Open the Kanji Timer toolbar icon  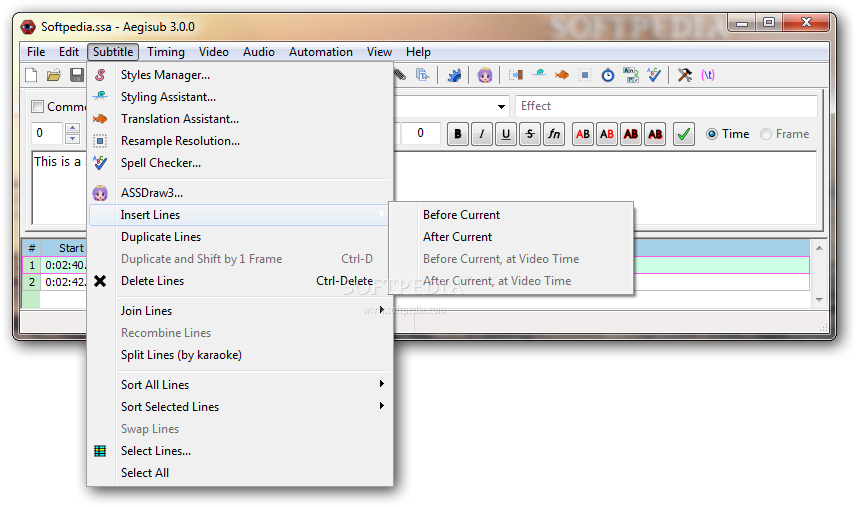pos(631,75)
